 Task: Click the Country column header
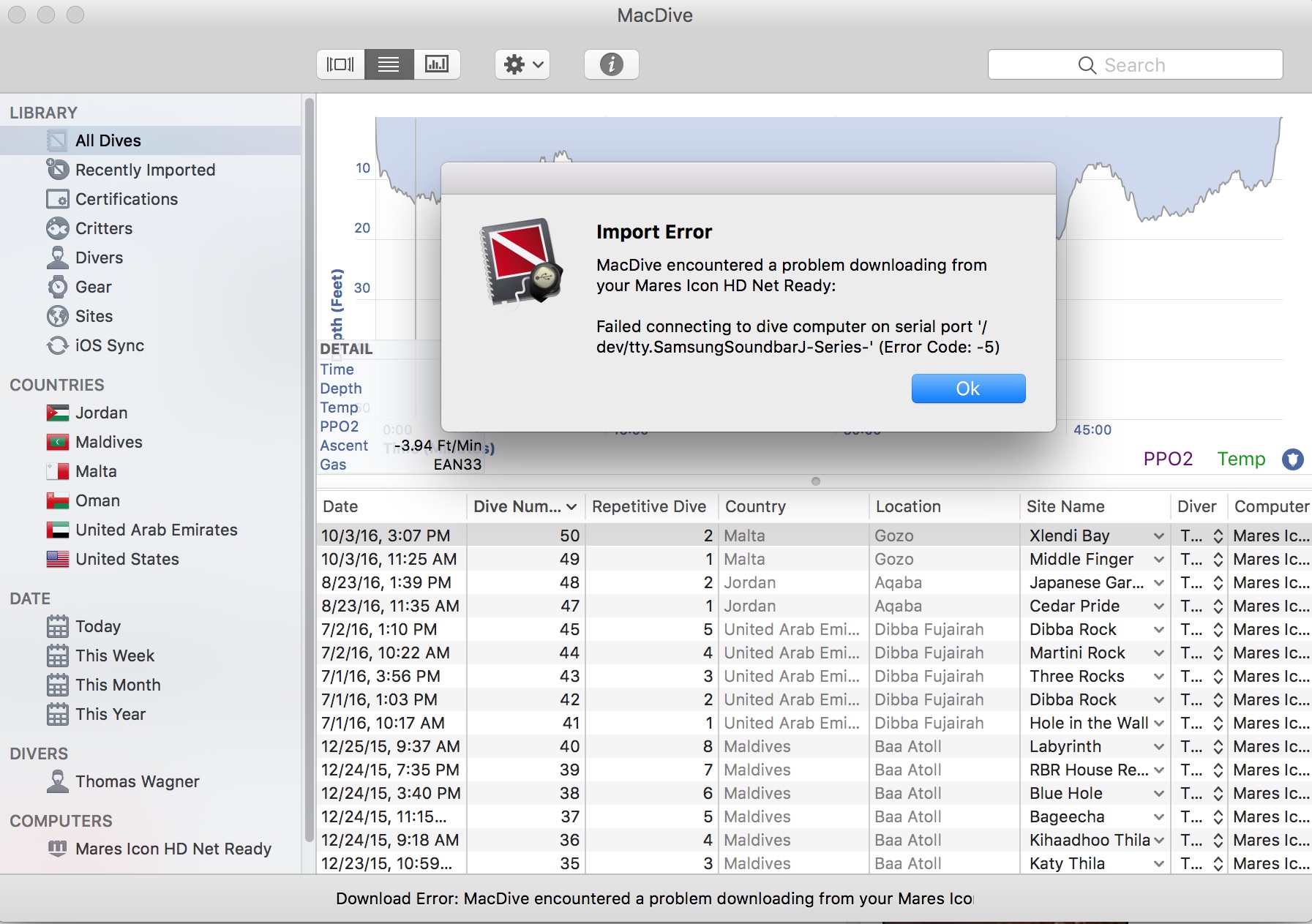point(755,506)
